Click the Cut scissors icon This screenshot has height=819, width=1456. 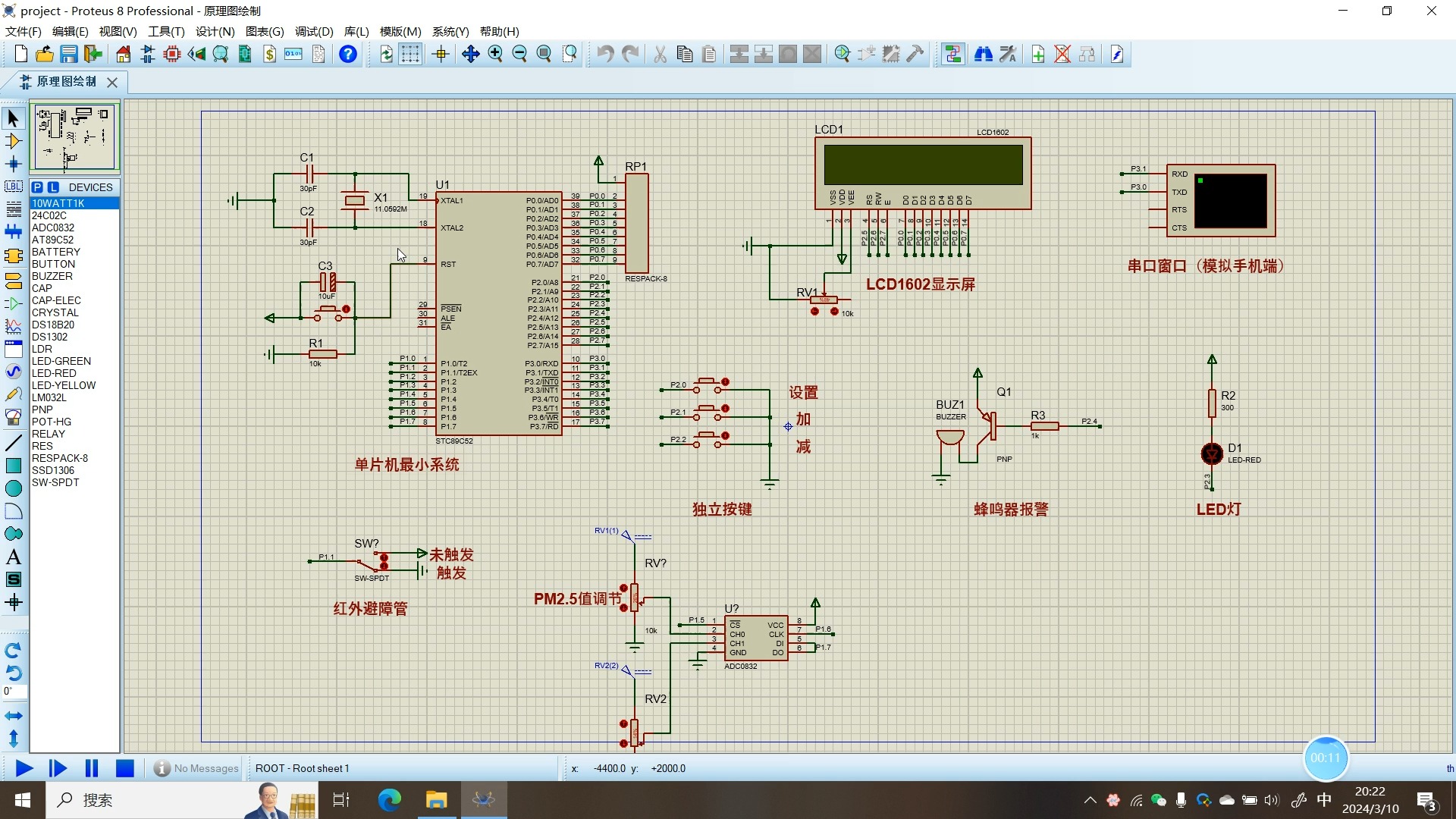tap(660, 54)
